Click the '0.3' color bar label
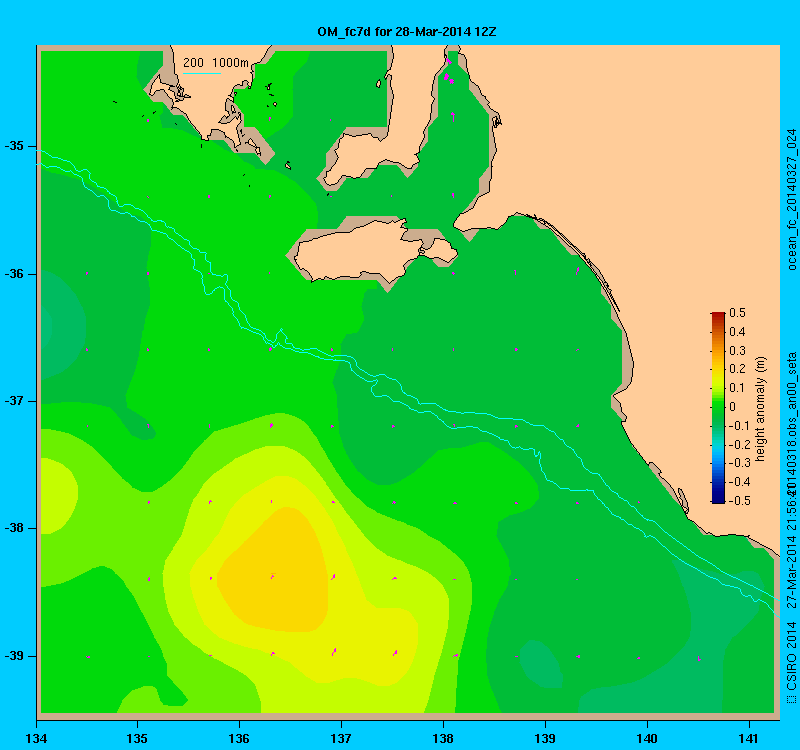Viewport: 800px width, 750px height. tap(737, 351)
